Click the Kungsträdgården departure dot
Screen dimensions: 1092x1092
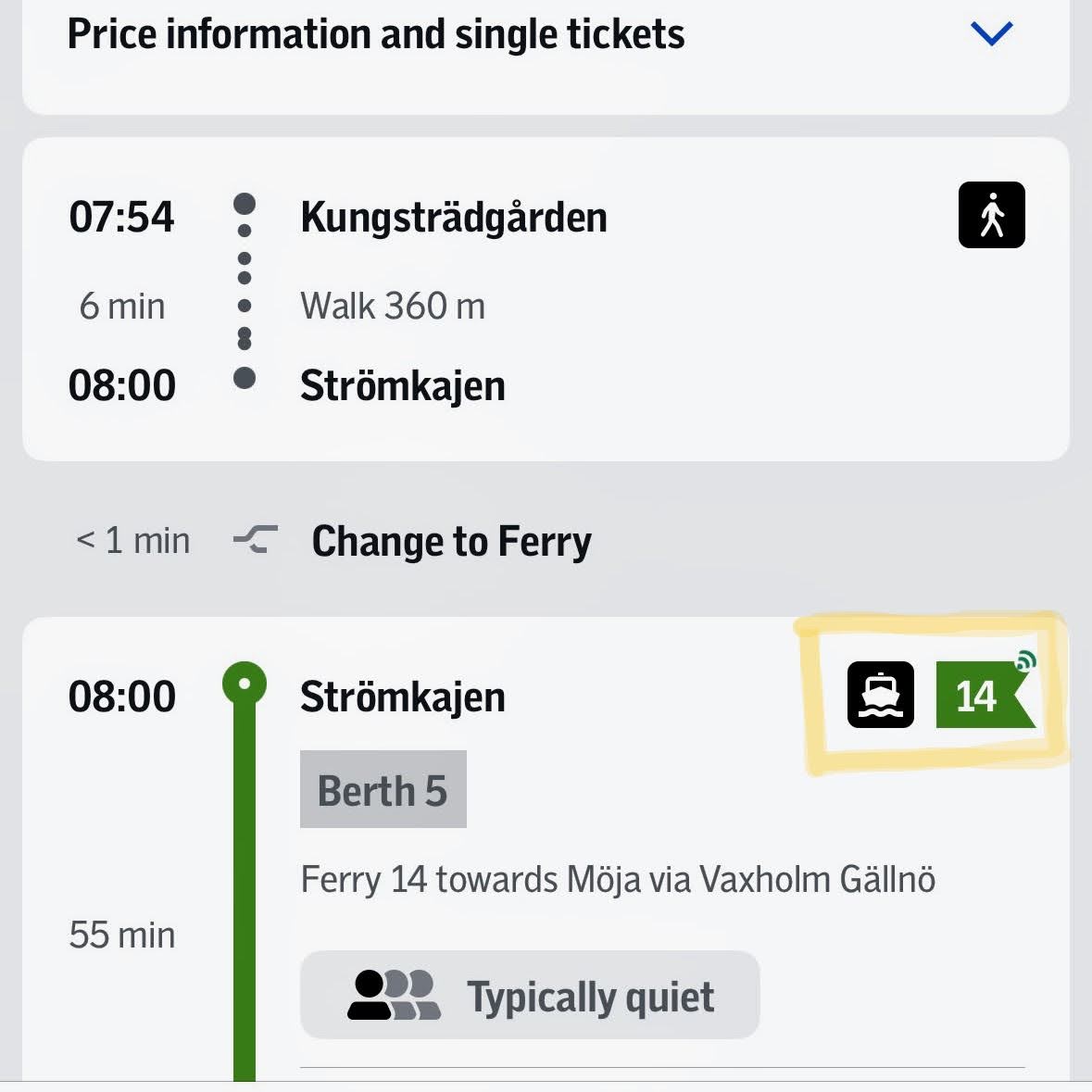pos(244,201)
